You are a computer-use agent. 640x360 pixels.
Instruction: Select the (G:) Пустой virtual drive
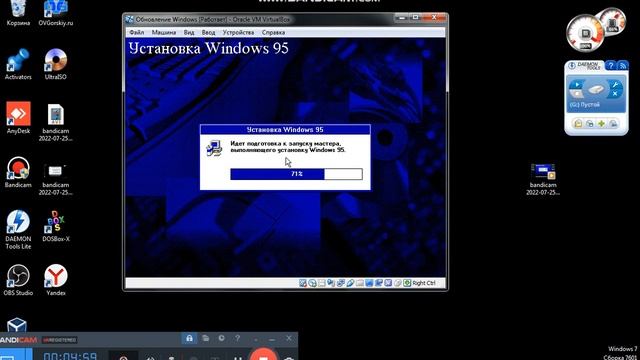click(x=584, y=105)
